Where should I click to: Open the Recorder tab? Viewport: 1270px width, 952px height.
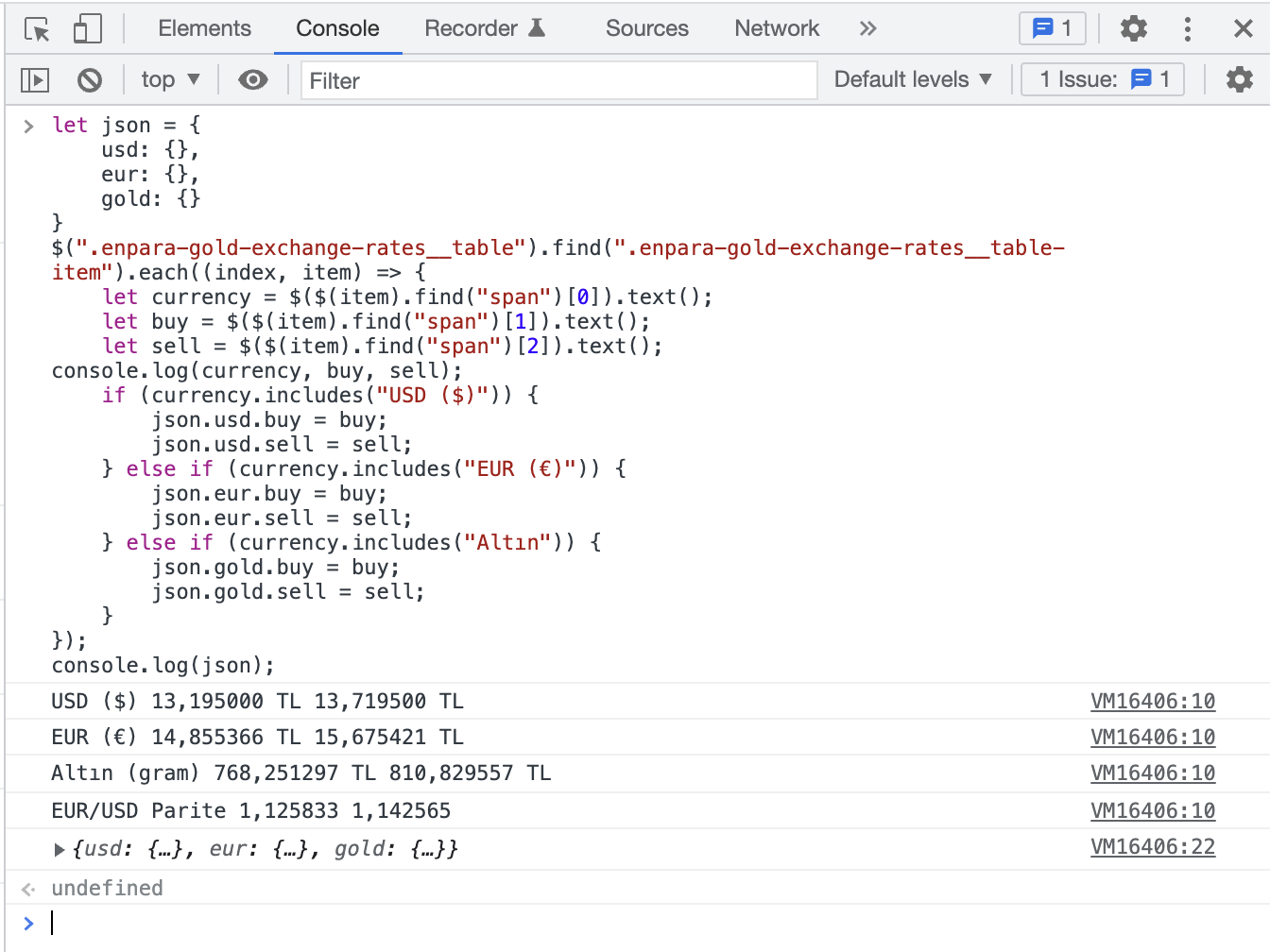click(x=485, y=28)
